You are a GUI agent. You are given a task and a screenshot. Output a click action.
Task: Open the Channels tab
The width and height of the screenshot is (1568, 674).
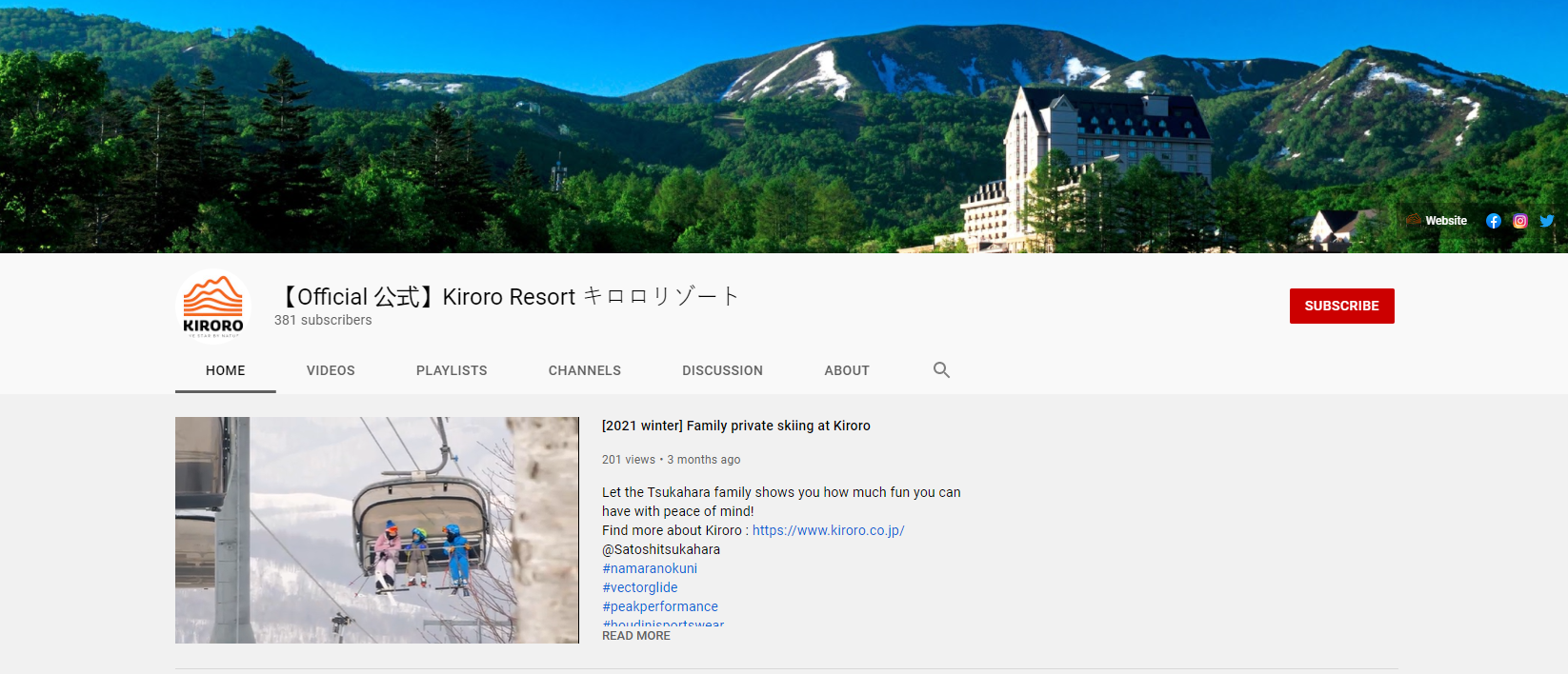pyautogui.click(x=585, y=370)
